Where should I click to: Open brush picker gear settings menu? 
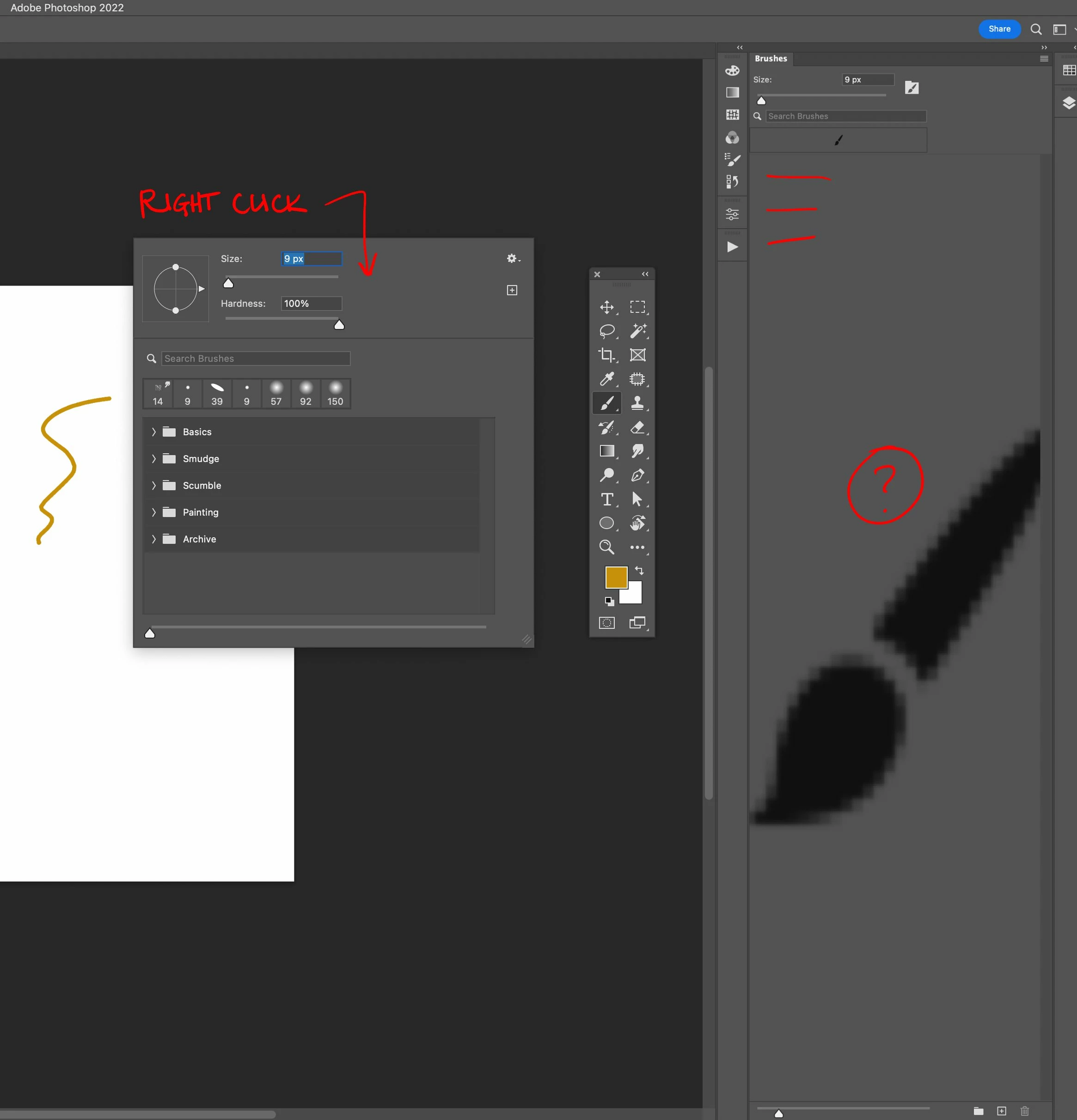coord(512,259)
